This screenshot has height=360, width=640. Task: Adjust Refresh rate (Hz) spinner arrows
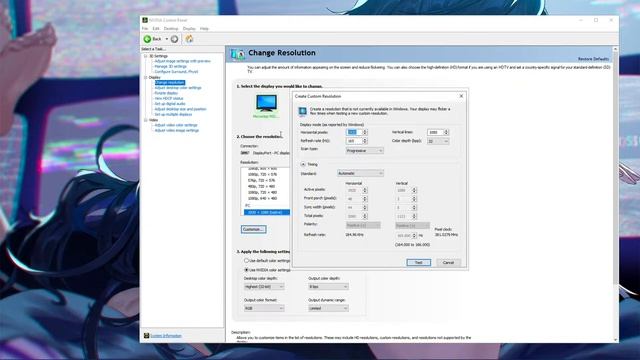tap(365, 141)
